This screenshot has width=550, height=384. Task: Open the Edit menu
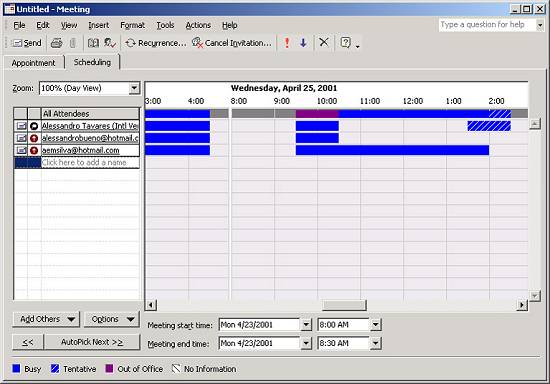pos(42,25)
